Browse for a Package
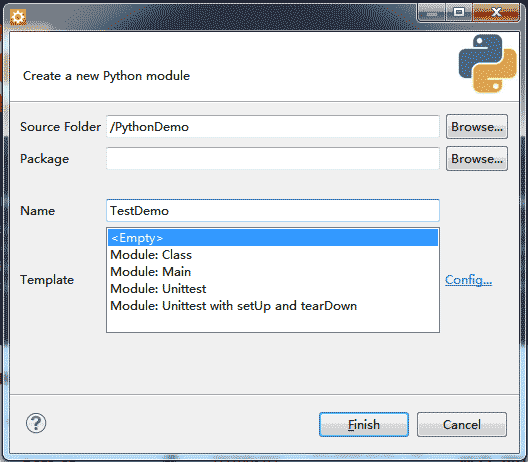Image resolution: width=528 pixels, height=462 pixels. click(x=477, y=159)
